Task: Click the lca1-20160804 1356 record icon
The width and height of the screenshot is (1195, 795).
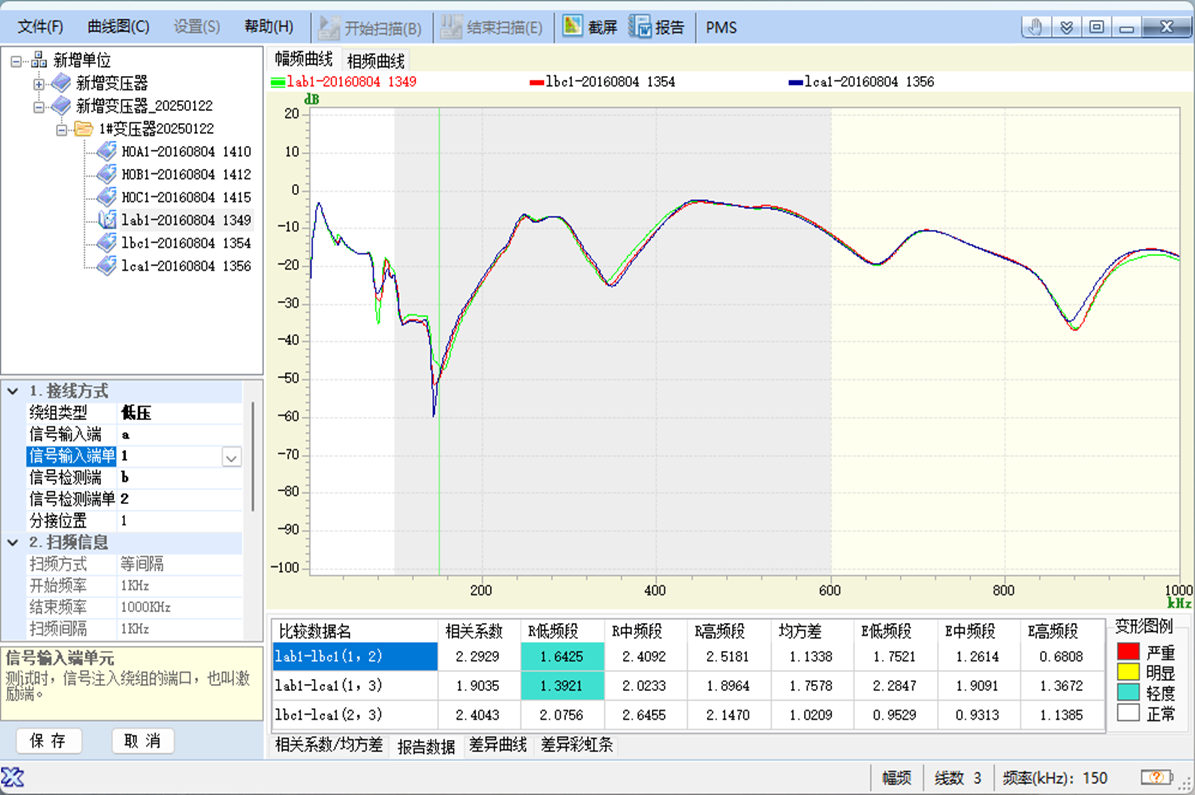Action: [107, 266]
